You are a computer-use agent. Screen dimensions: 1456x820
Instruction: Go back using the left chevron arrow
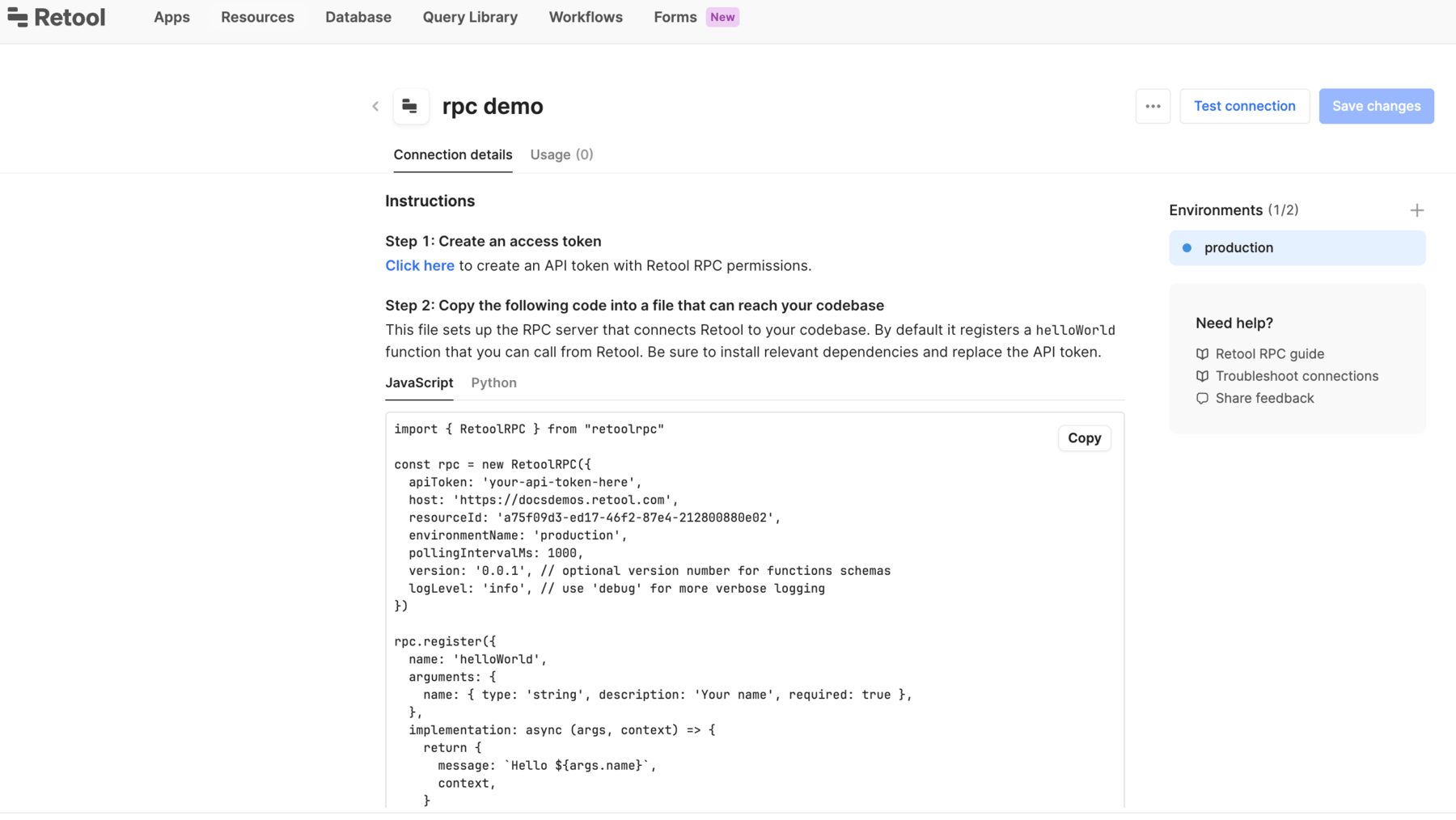tap(375, 106)
